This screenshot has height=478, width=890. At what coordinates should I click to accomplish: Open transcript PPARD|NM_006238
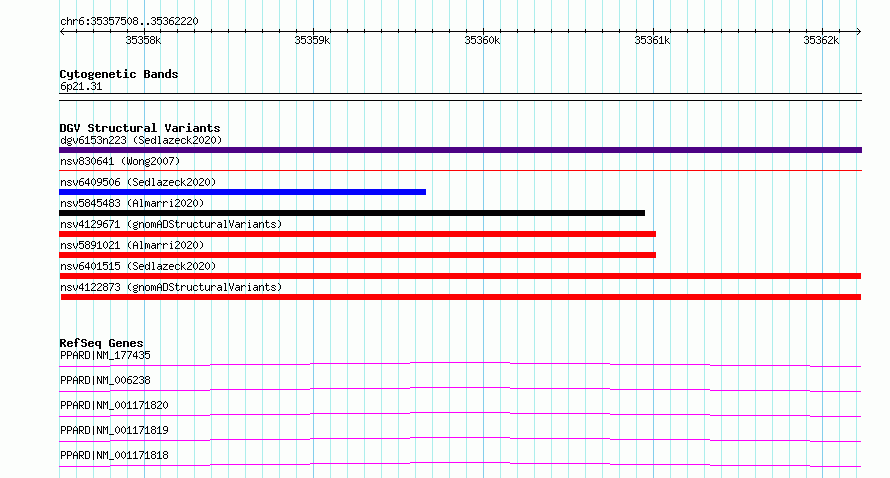(105, 380)
